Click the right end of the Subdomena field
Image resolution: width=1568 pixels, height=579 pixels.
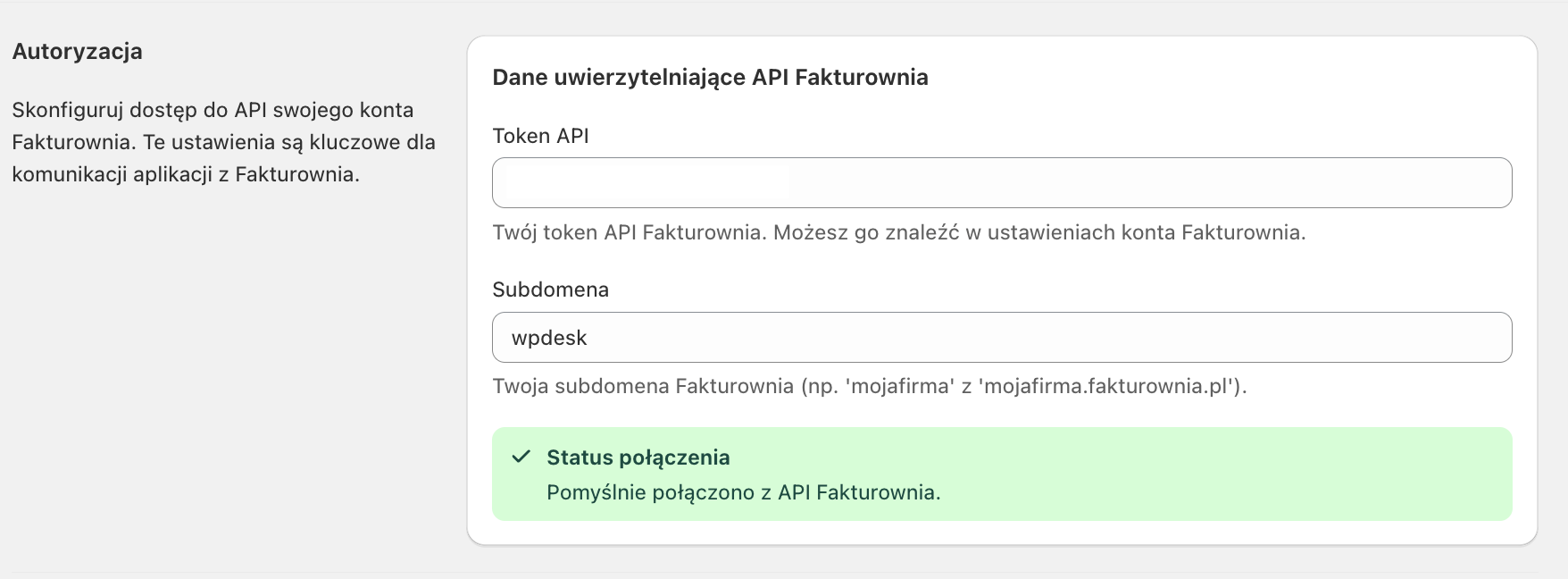coord(1482,337)
